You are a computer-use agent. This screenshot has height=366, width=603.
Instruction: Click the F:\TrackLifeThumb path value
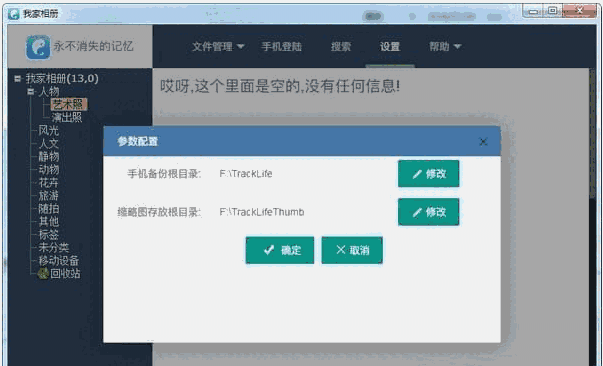(x=262, y=212)
